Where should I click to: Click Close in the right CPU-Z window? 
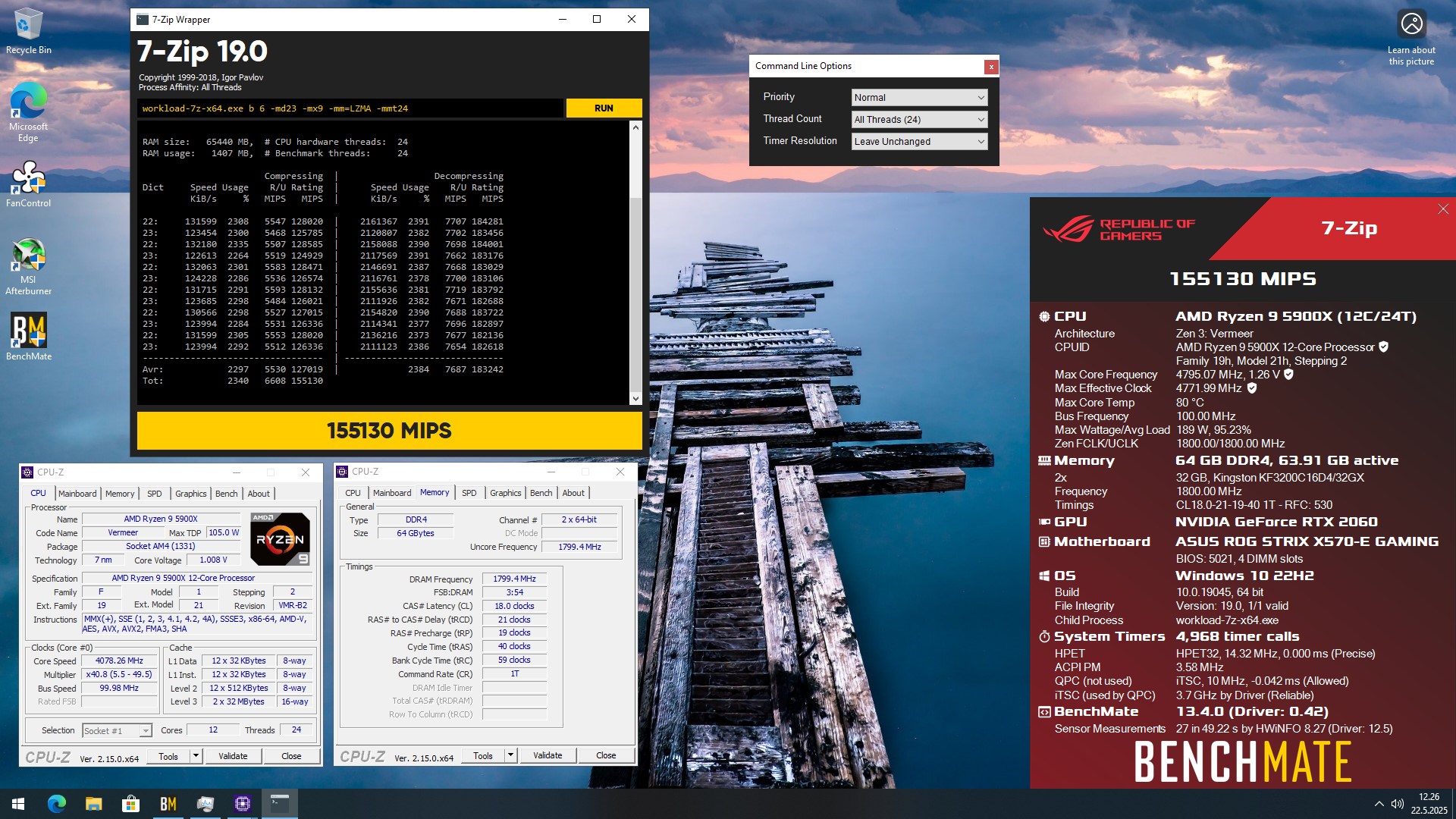click(x=606, y=755)
